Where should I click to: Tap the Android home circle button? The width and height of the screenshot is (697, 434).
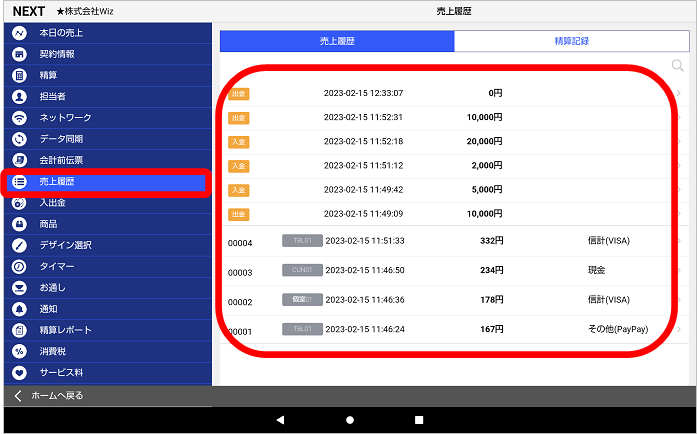point(349,420)
